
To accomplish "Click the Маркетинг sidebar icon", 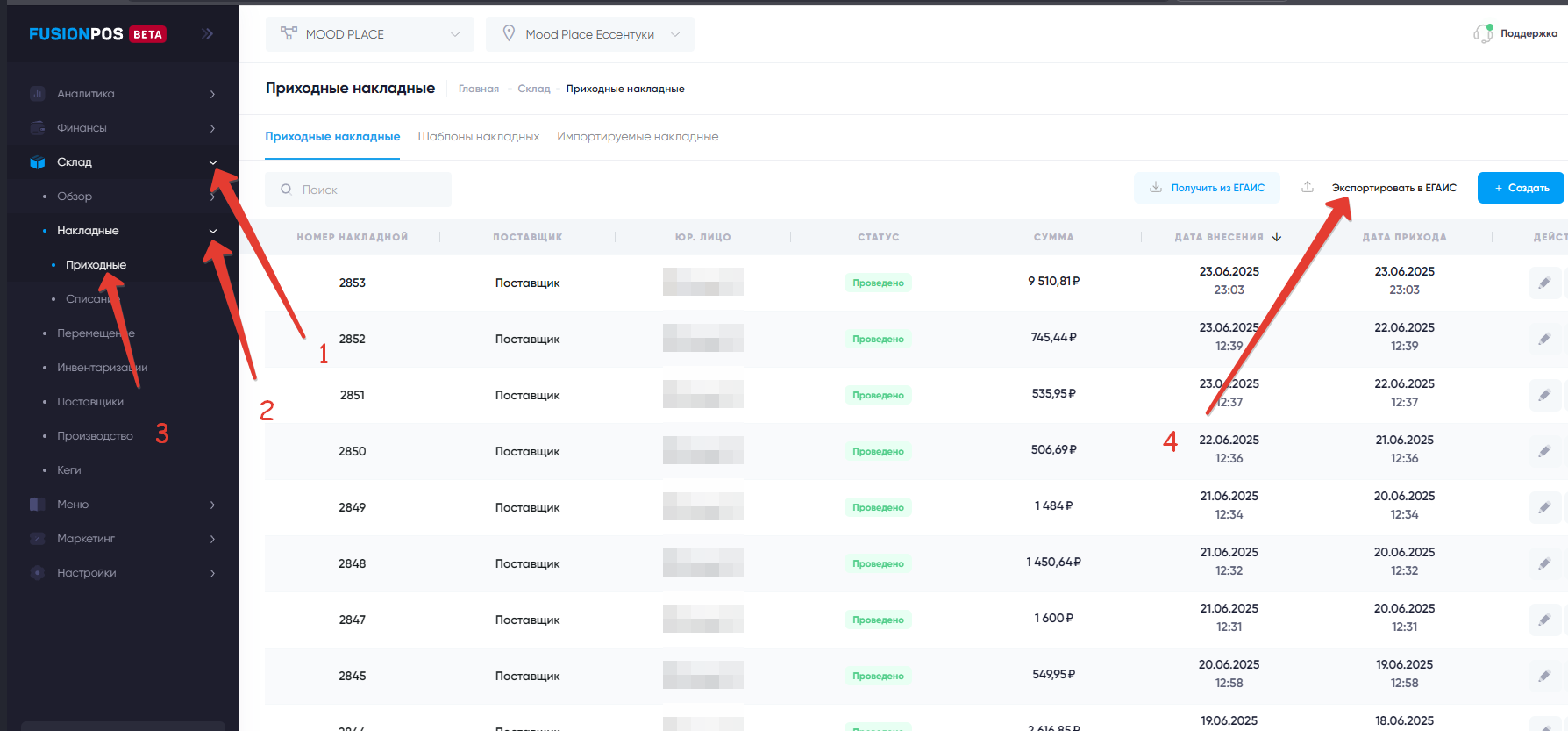I will [x=37, y=539].
